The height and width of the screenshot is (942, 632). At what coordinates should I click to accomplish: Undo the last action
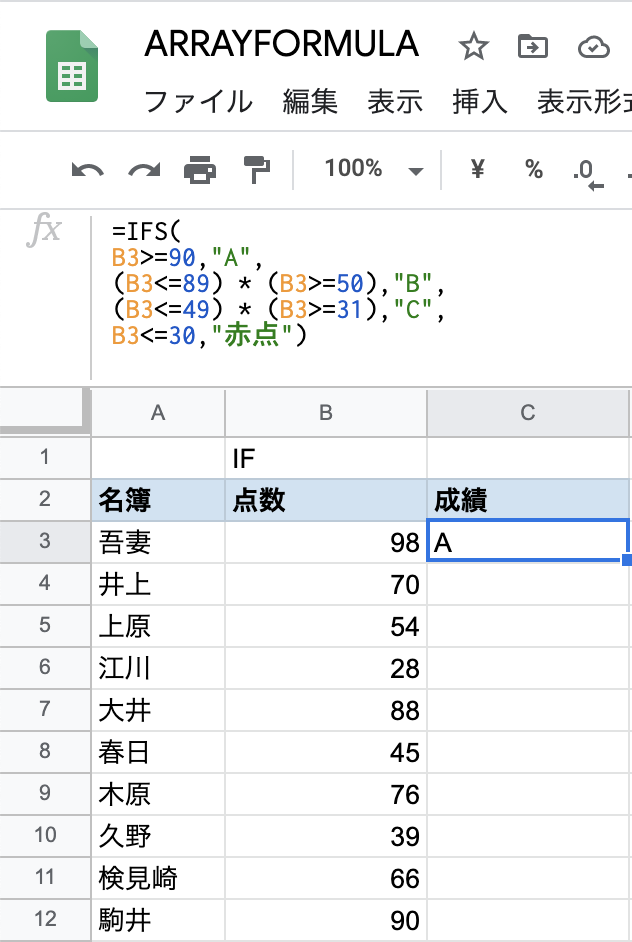(88, 170)
